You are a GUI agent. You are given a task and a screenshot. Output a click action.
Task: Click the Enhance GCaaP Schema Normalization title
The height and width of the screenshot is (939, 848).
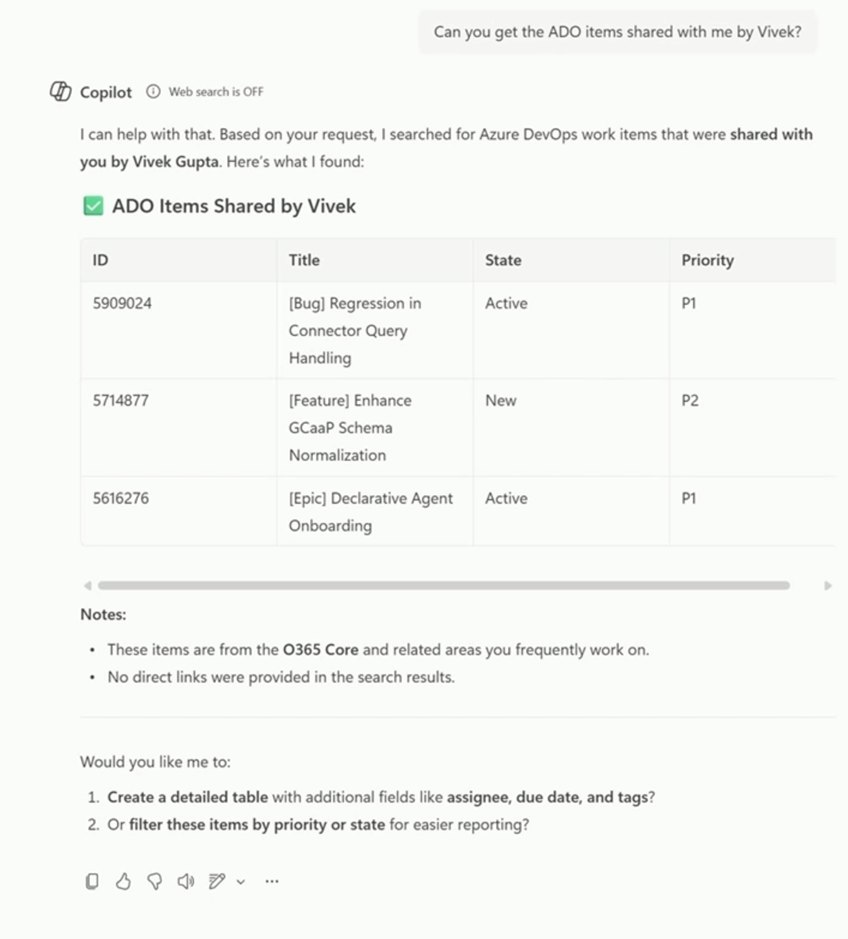click(350, 428)
